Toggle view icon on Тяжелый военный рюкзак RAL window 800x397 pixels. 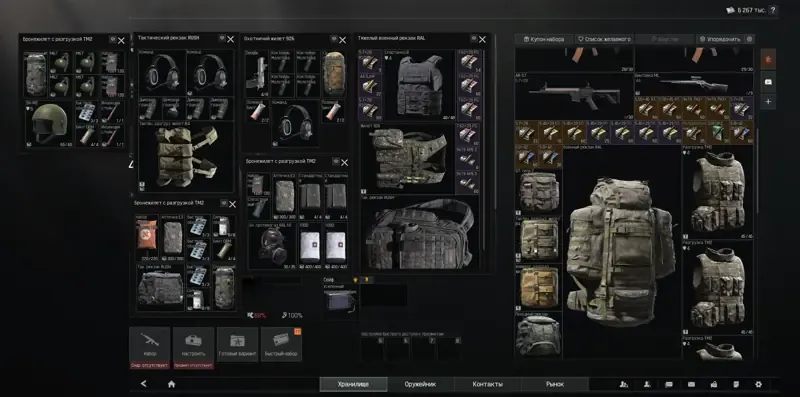[x=473, y=38]
